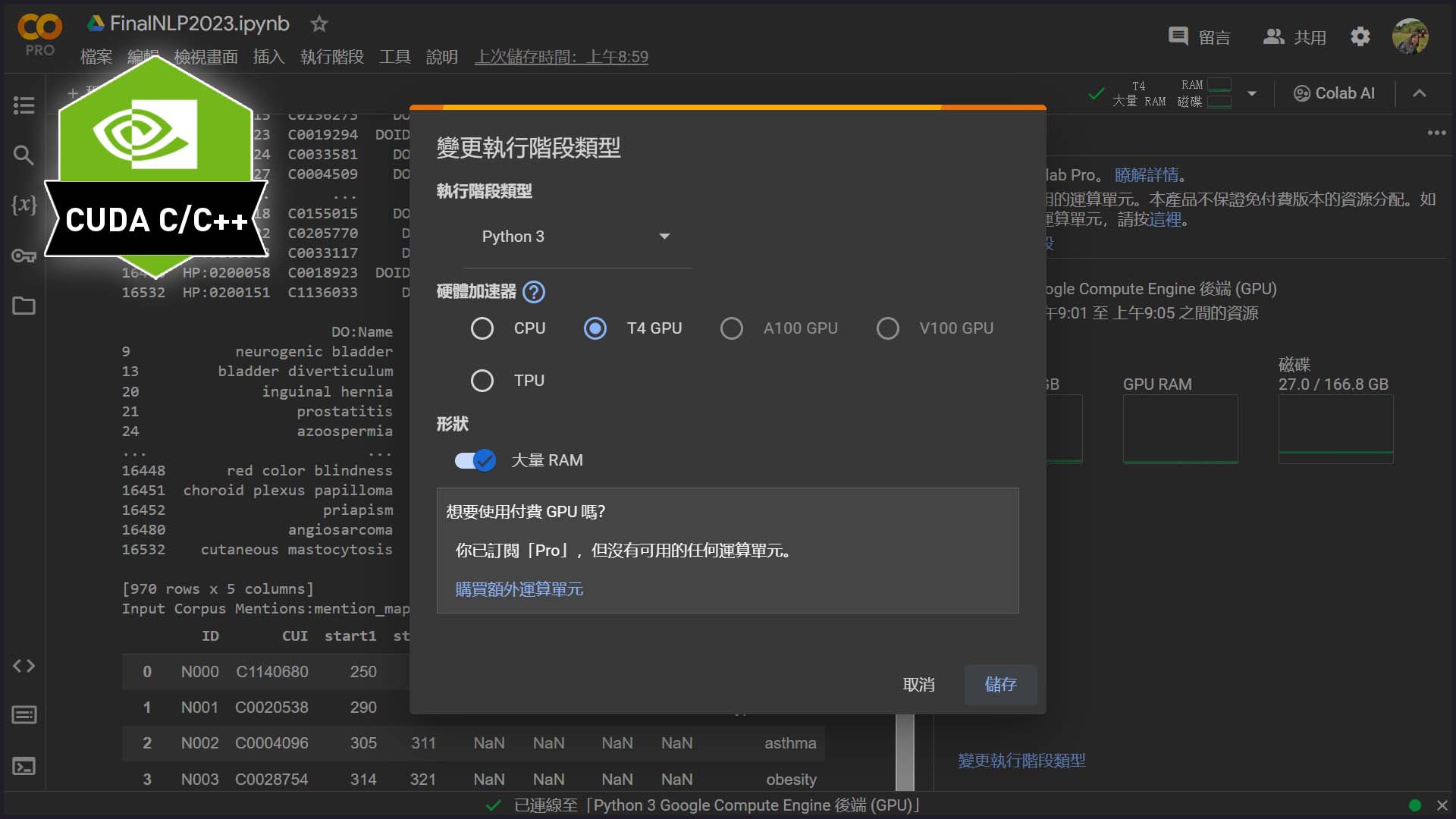The height and width of the screenshot is (819, 1456).
Task: Open the 檔案 menu
Action: [x=96, y=57]
